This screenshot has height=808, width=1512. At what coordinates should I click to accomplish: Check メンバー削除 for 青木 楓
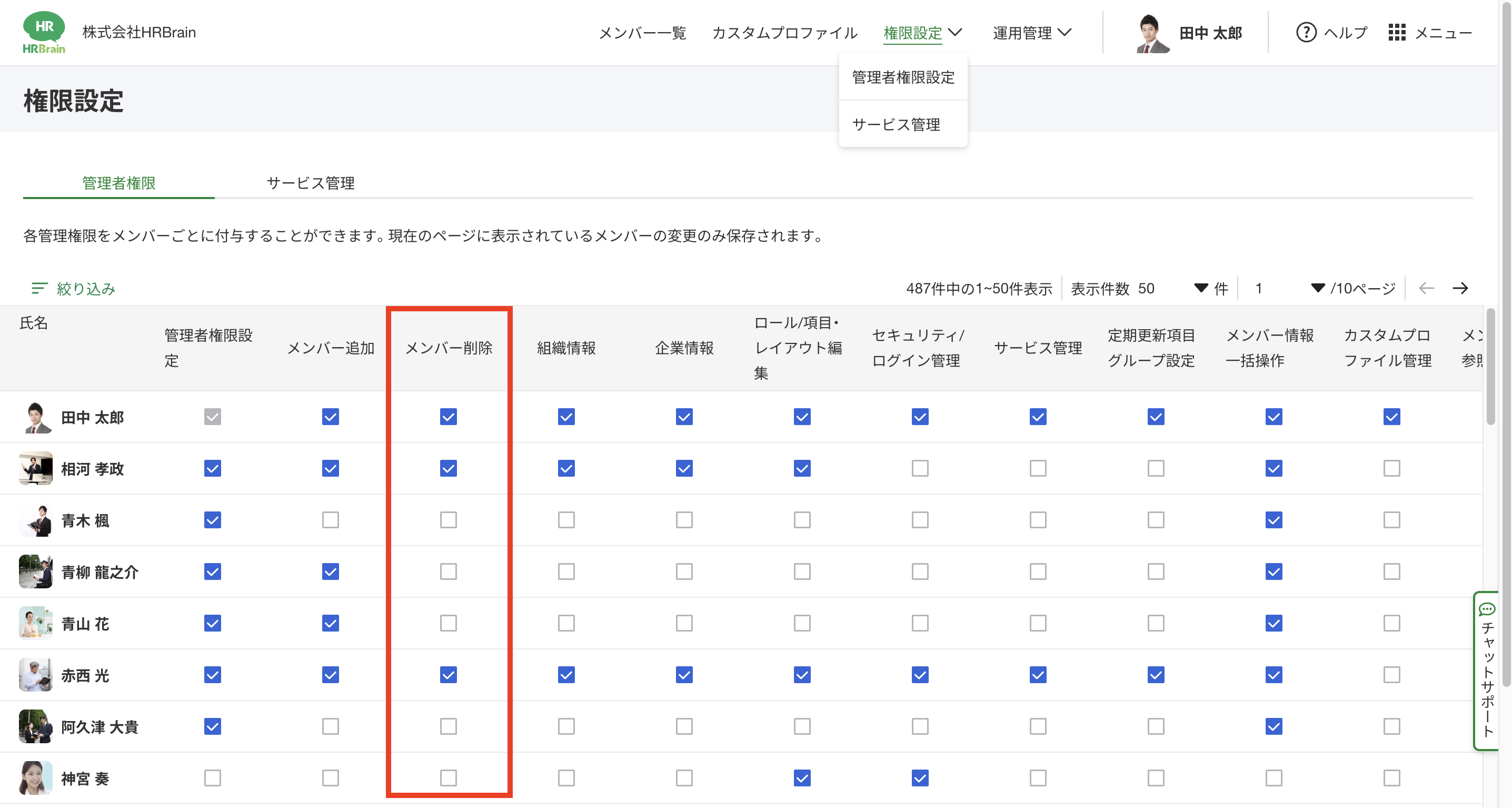tap(449, 520)
